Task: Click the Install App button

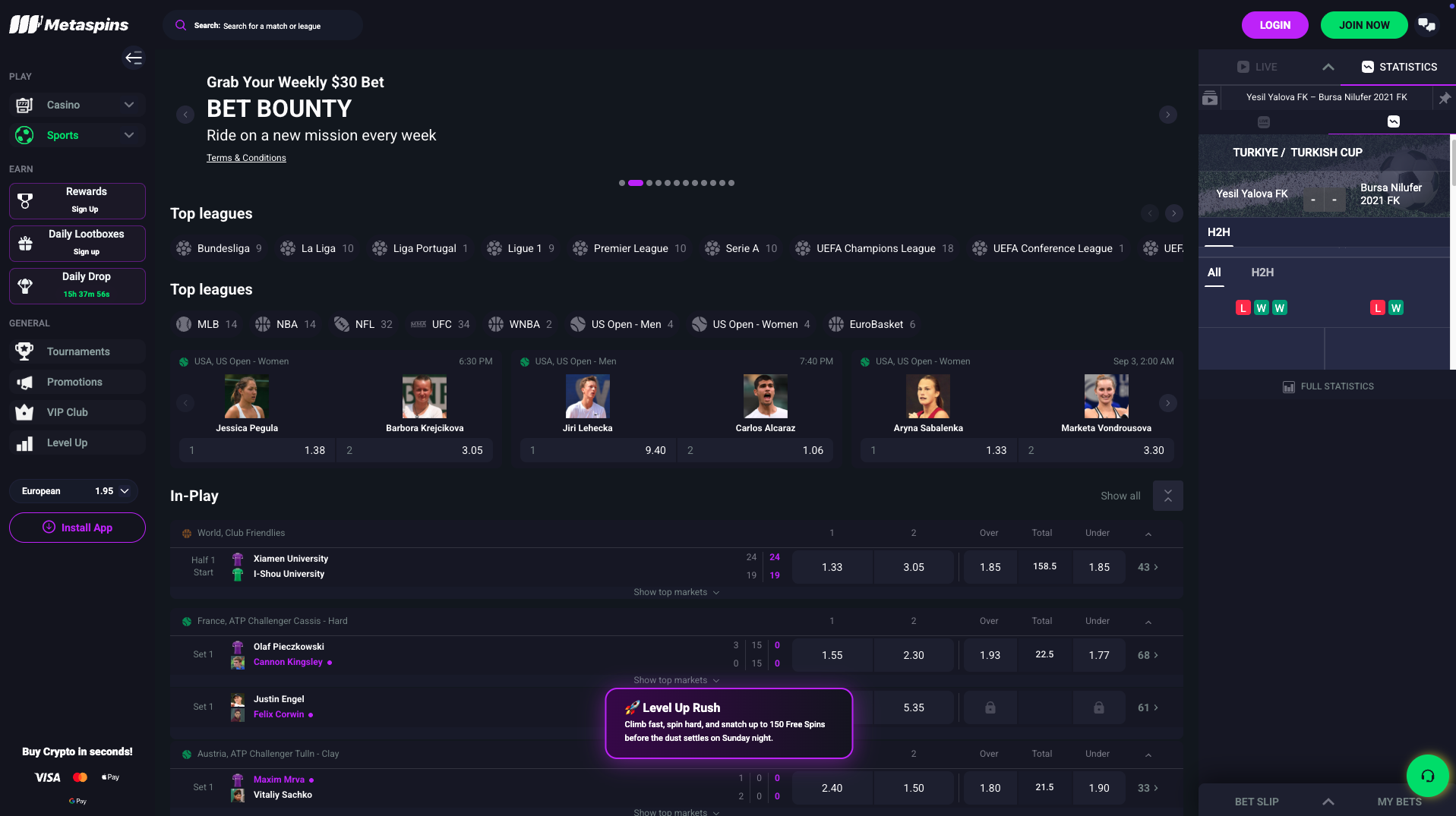Action: [77, 528]
